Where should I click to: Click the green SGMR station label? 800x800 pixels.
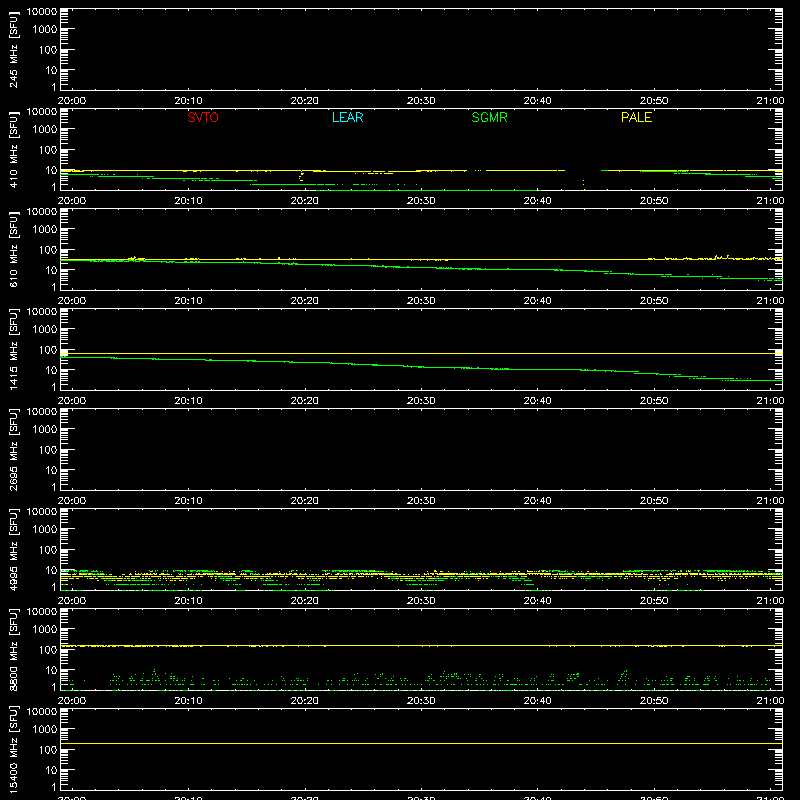(x=489, y=117)
